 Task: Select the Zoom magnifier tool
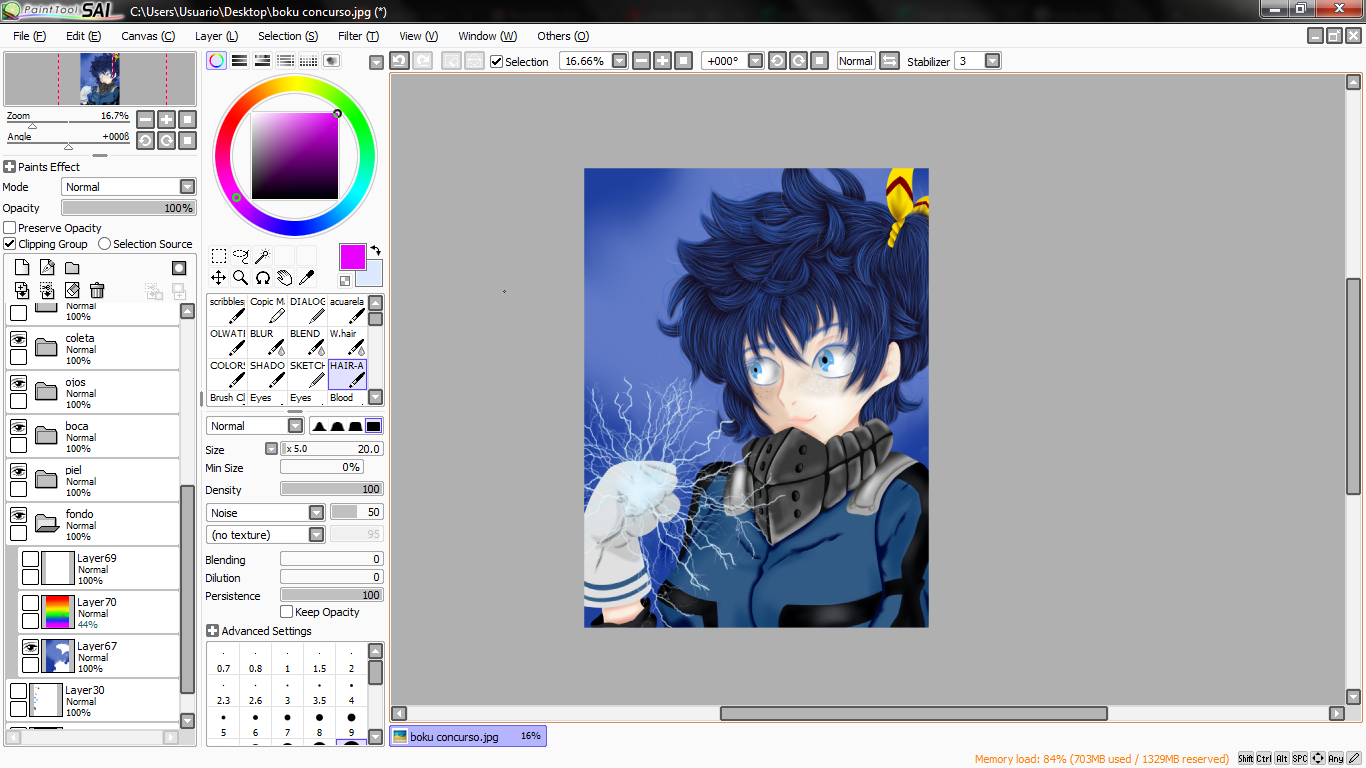pyautogui.click(x=241, y=278)
